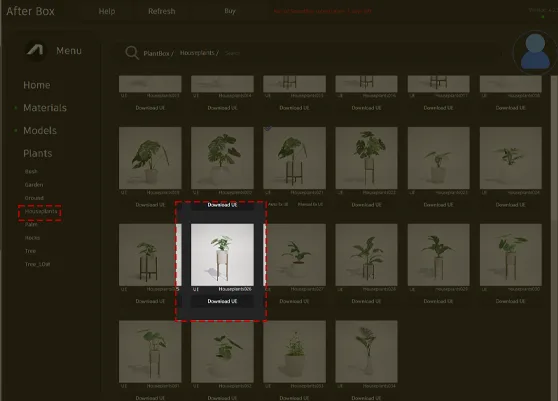
Task: Select the Palm plant category
Action: [31, 225]
